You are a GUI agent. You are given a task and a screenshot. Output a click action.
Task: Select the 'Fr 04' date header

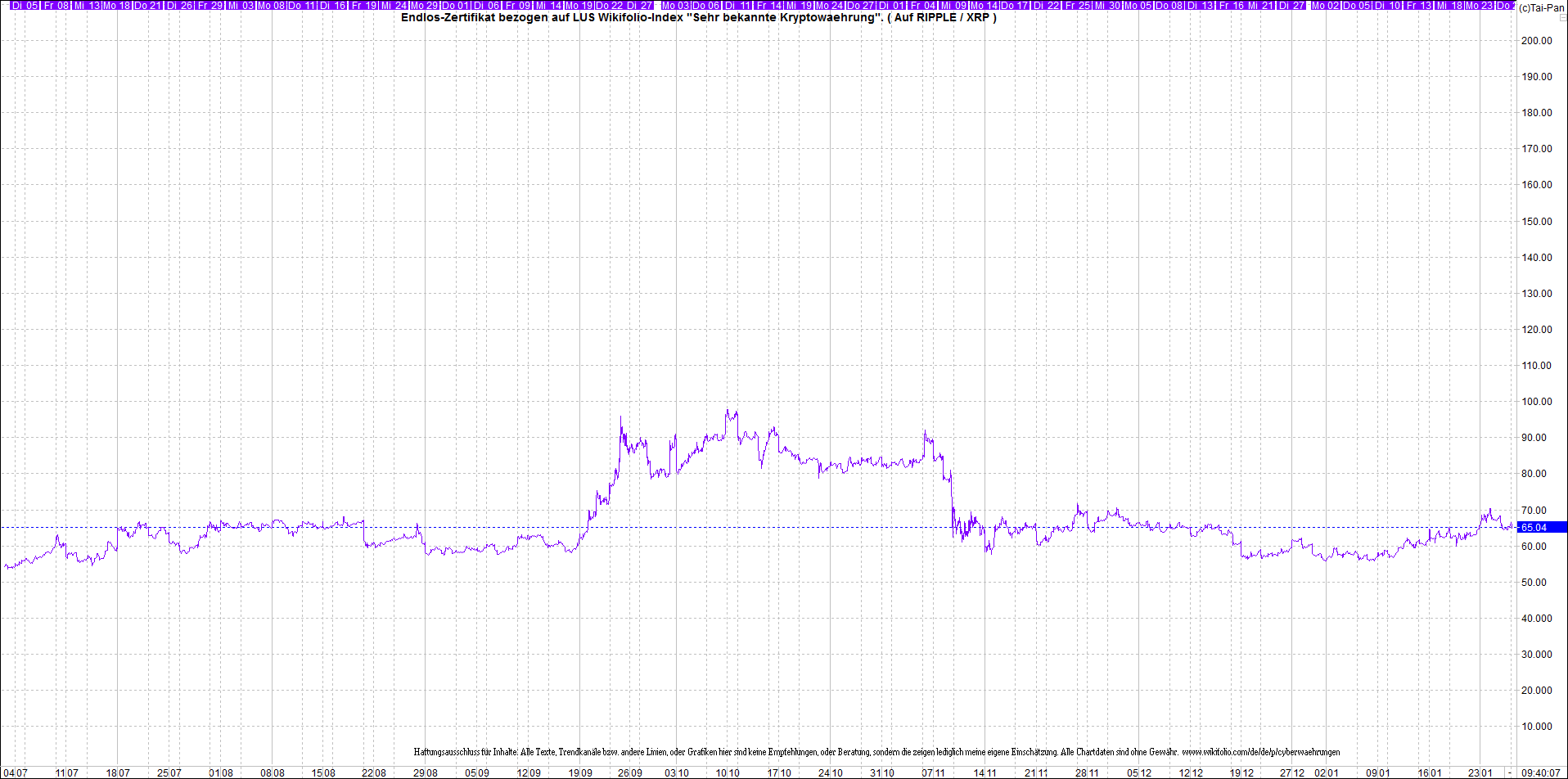(922, 6)
